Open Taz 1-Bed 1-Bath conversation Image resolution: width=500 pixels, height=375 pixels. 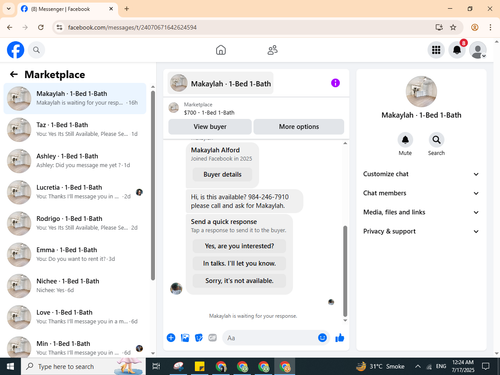75,129
